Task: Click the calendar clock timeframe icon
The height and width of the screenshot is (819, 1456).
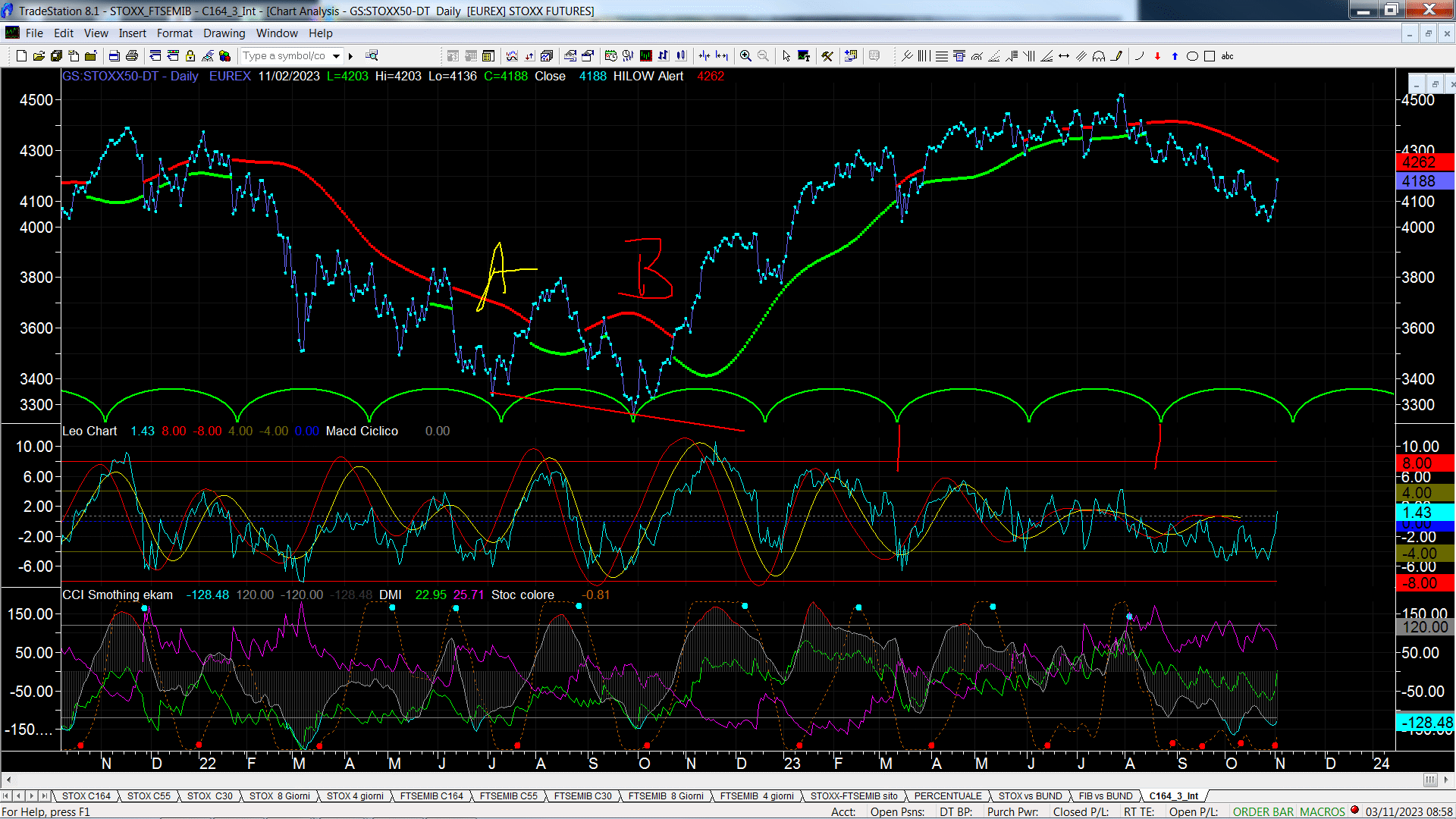Action: tap(610, 56)
